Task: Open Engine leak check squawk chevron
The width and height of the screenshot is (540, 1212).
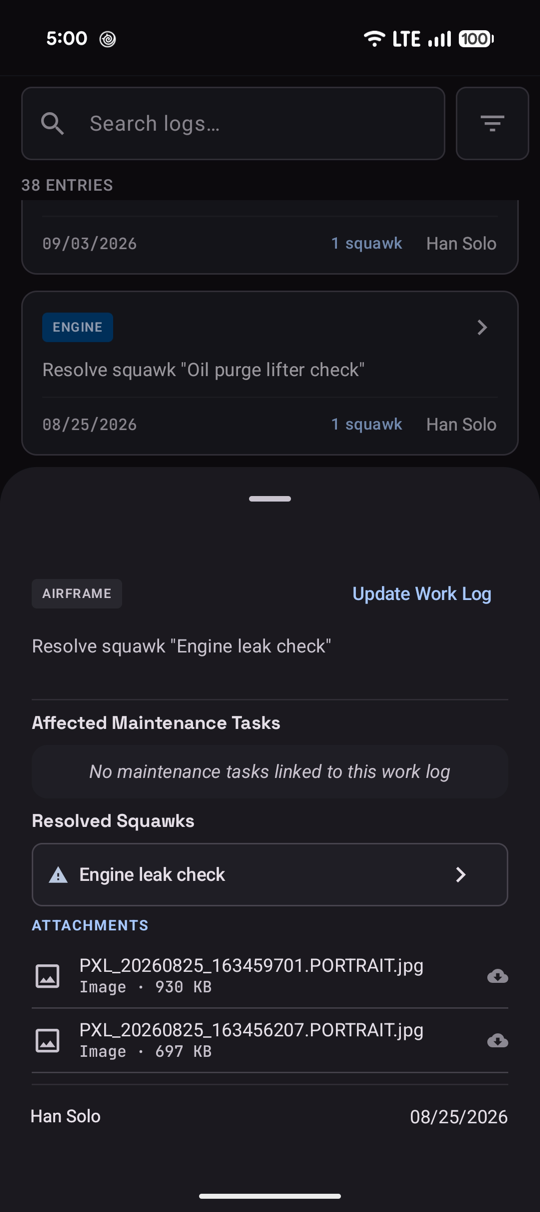Action: pos(461,875)
